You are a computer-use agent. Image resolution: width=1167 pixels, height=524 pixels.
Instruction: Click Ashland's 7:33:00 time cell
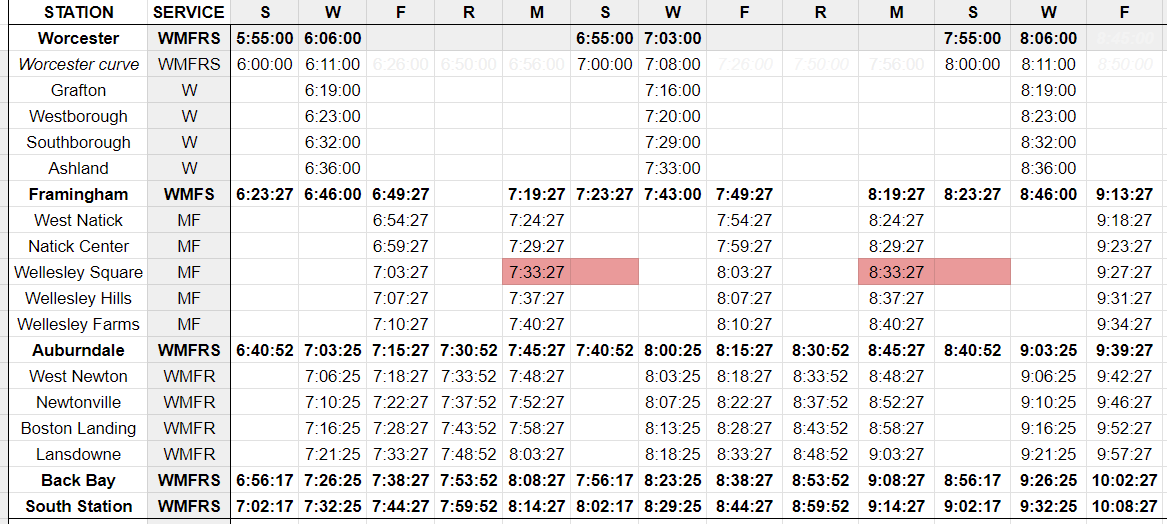[673, 169]
